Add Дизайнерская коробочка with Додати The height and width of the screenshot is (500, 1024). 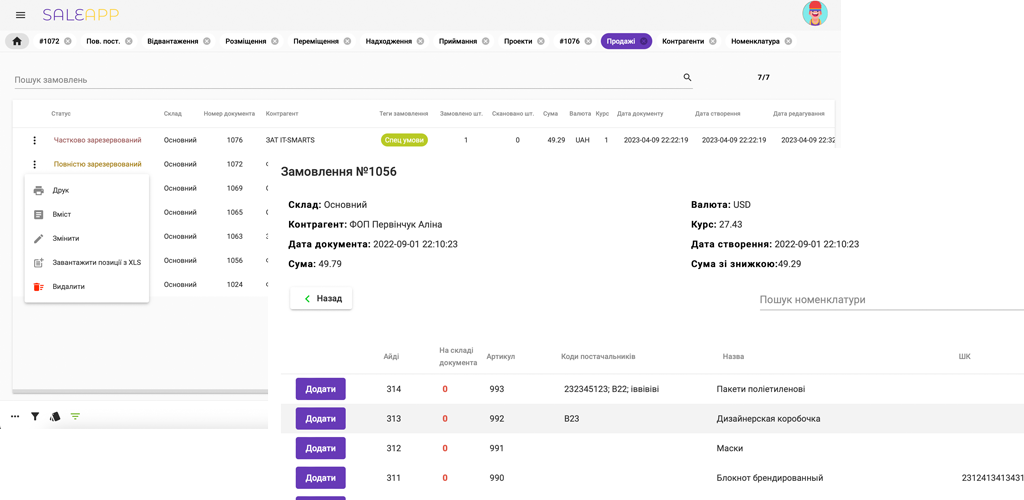point(321,418)
